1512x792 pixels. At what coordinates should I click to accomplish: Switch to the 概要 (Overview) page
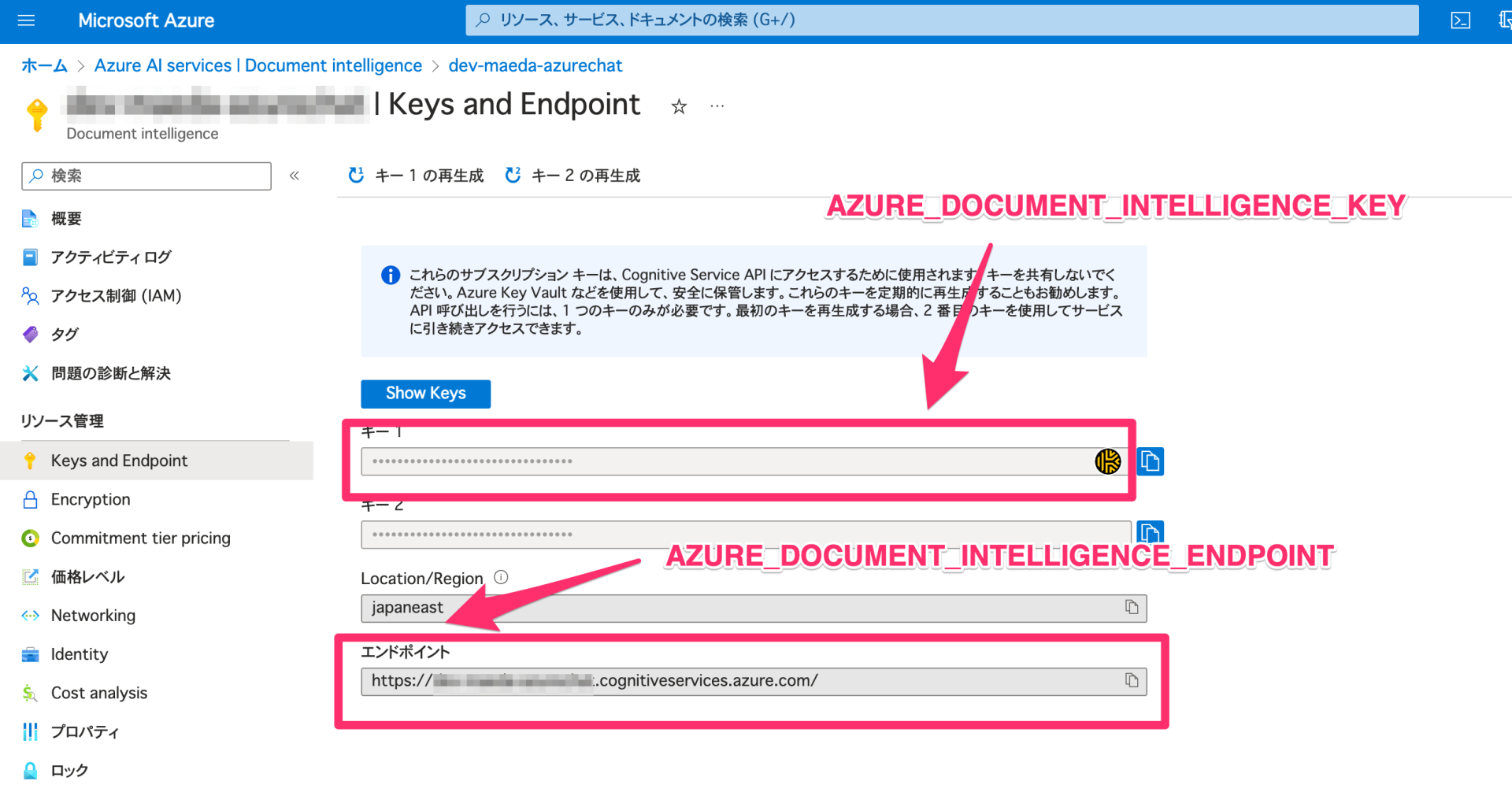[66, 217]
